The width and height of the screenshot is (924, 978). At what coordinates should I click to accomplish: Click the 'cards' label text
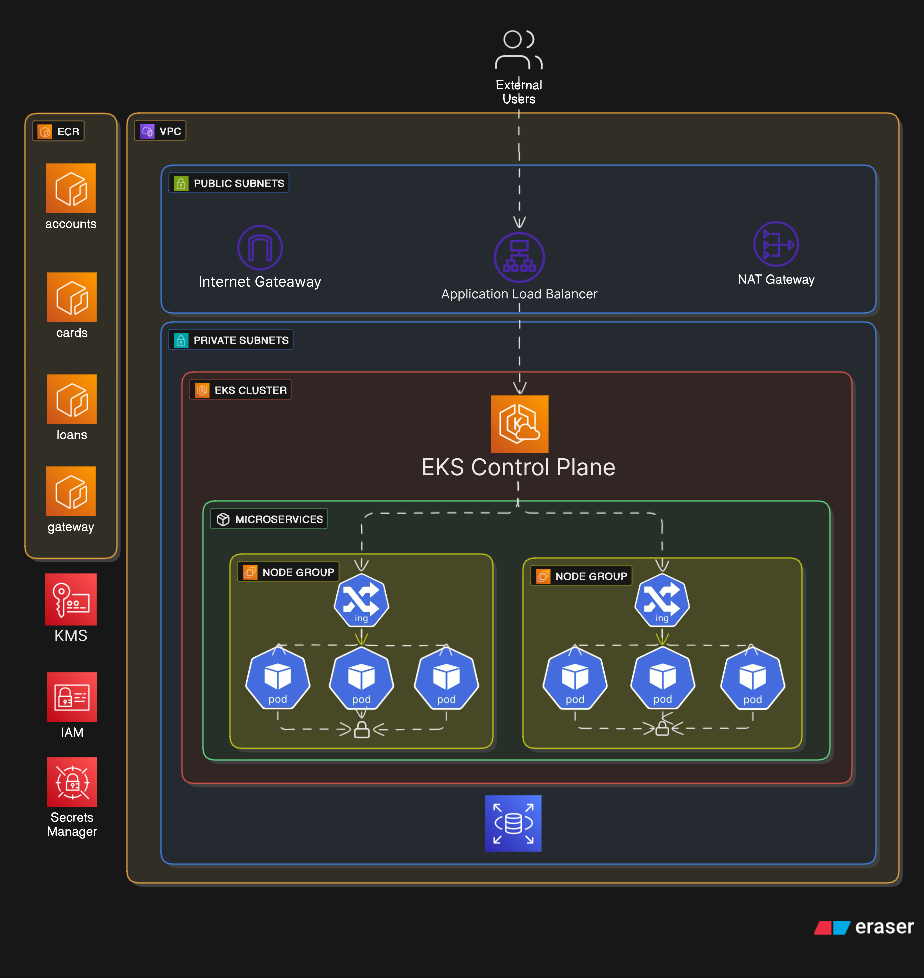[x=72, y=333]
